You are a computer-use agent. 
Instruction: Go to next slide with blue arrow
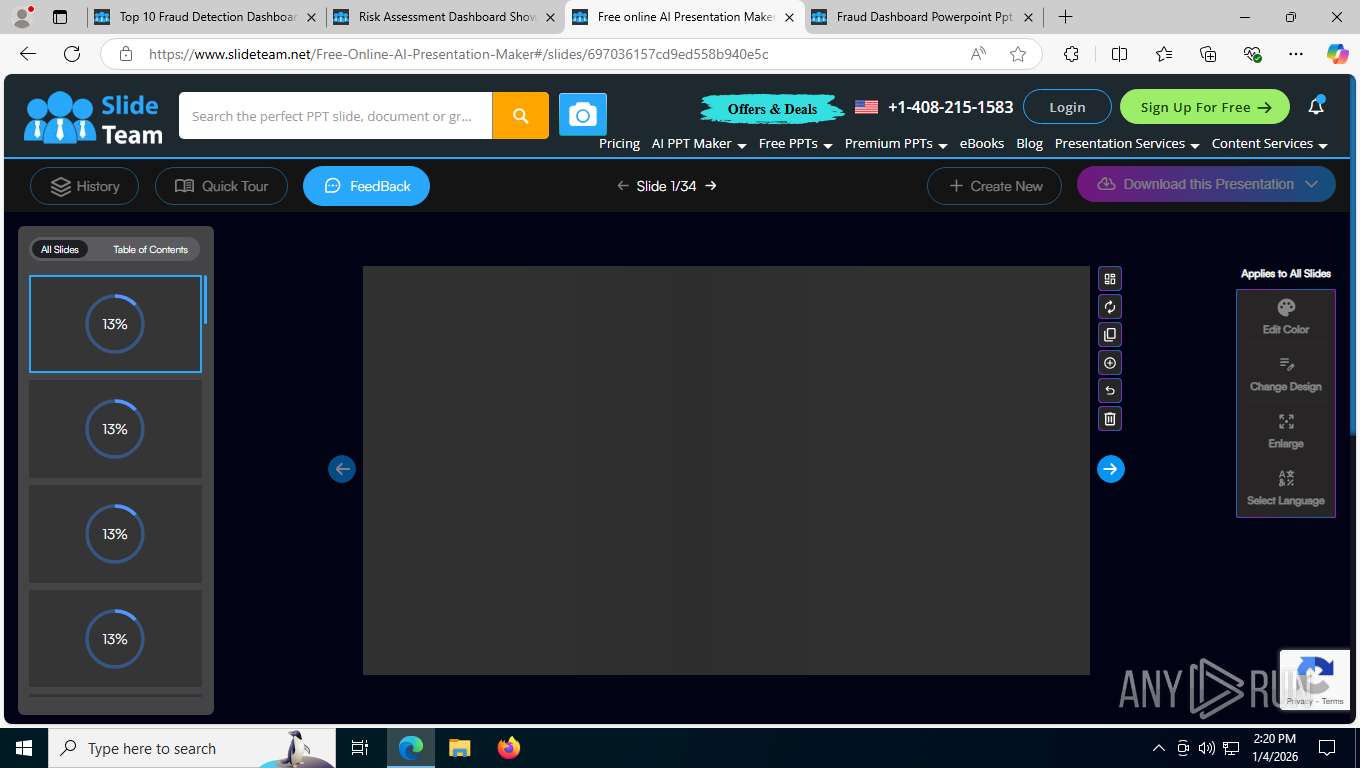pos(1111,469)
